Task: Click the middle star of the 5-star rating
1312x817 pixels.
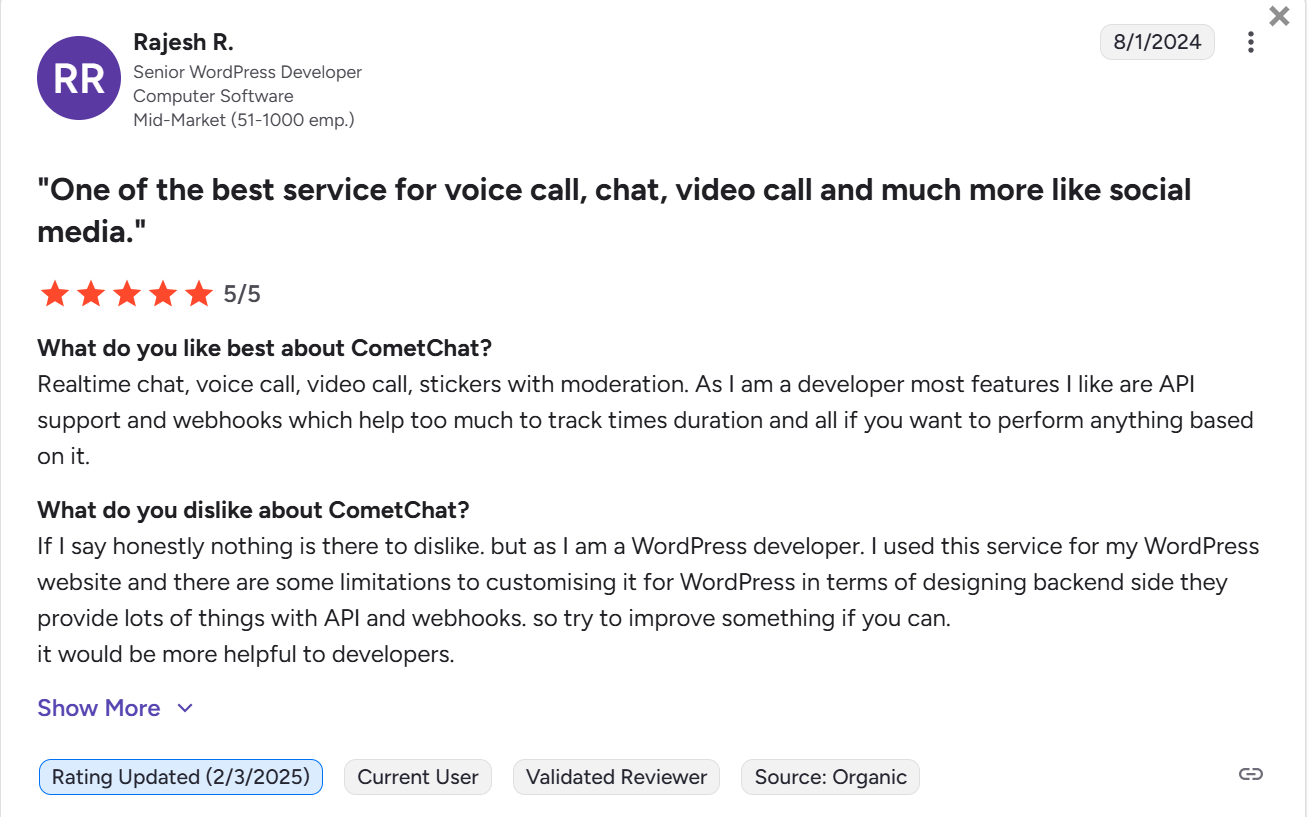Action: [126, 293]
